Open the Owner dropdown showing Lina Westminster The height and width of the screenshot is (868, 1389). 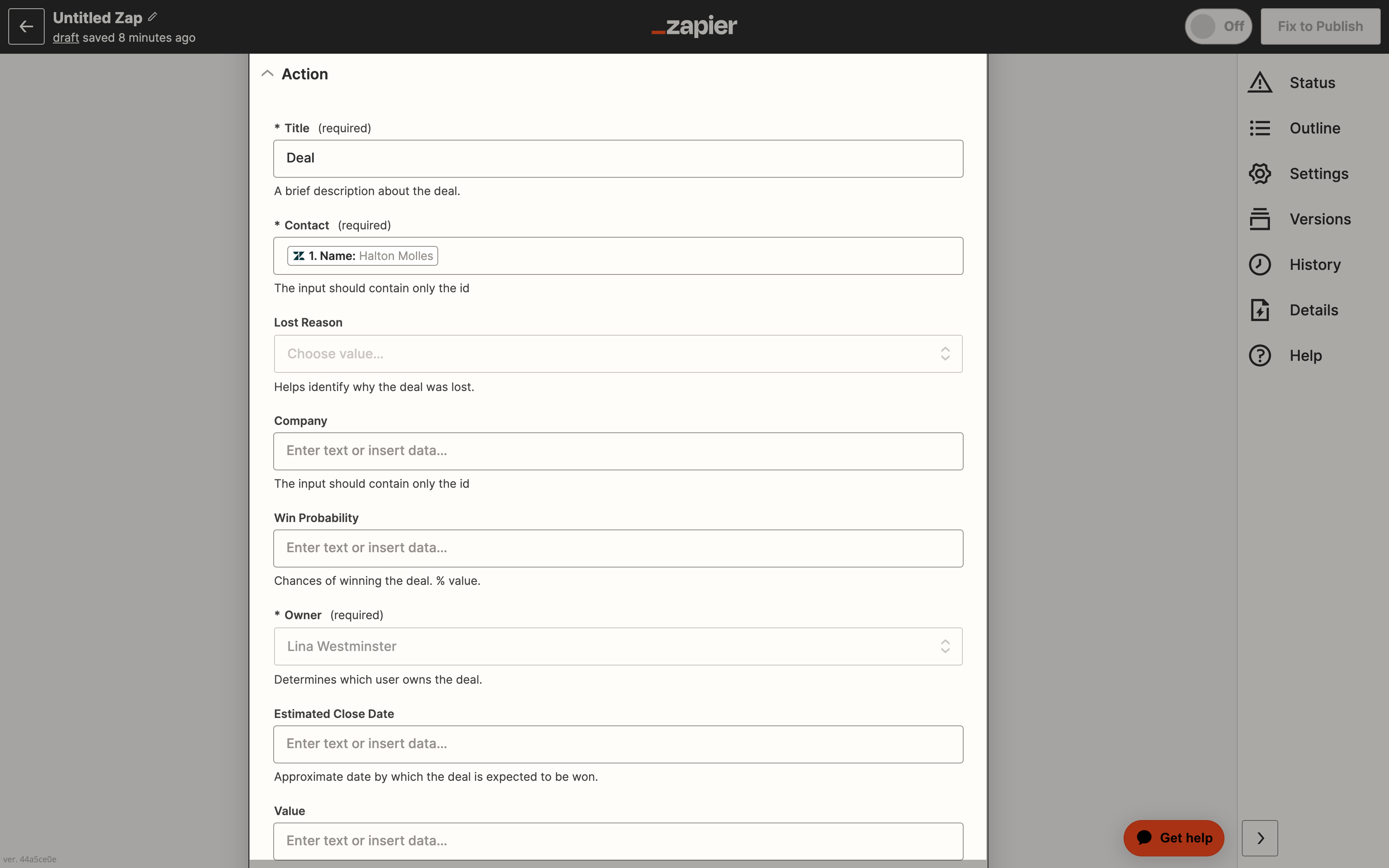point(618,646)
